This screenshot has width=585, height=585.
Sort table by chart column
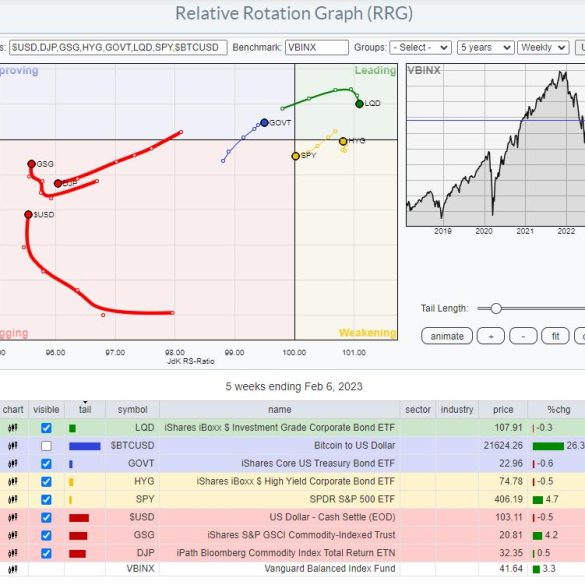click(13, 410)
